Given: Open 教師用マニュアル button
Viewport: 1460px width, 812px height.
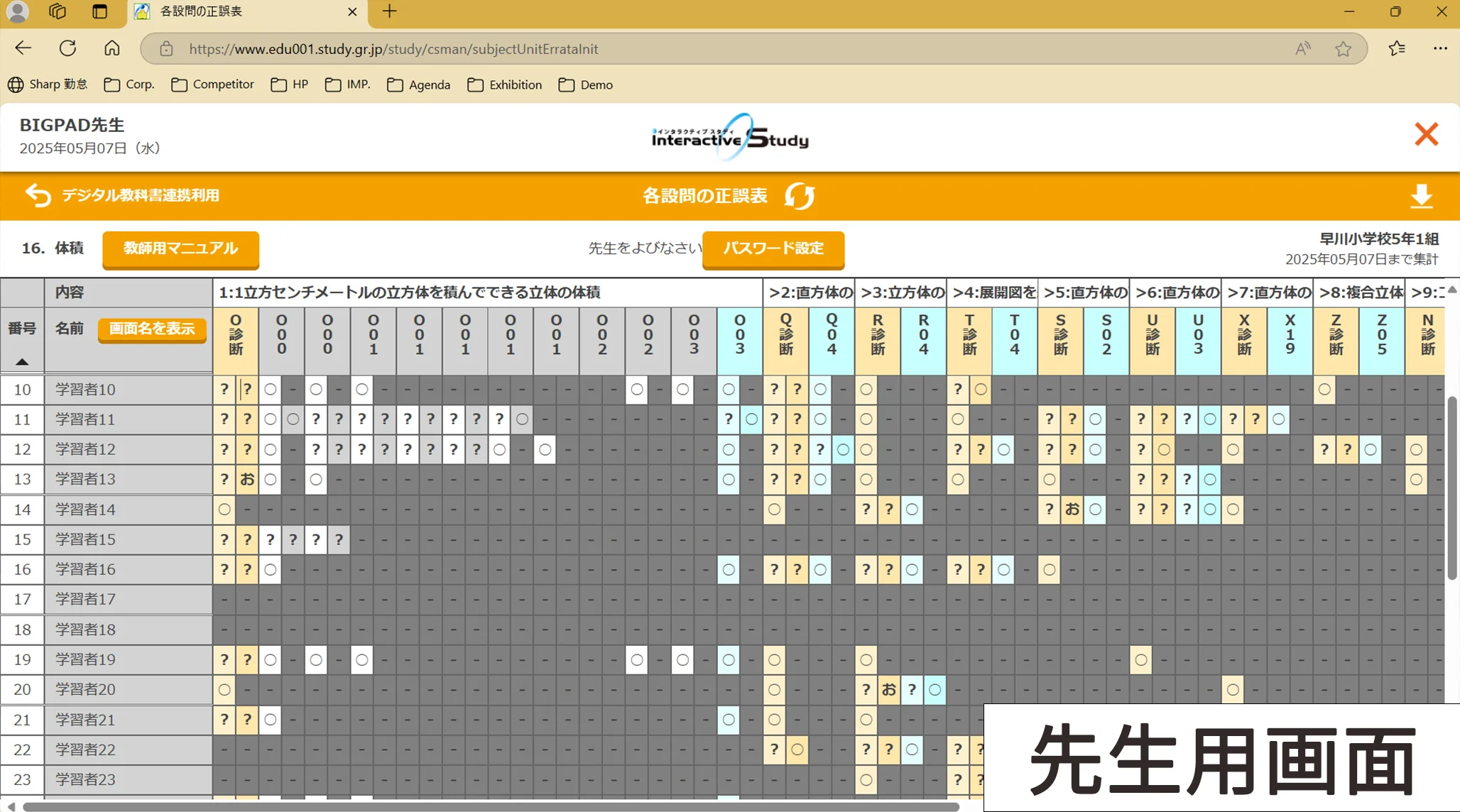Looking at the screenshot, I should [x=180, y=248].
